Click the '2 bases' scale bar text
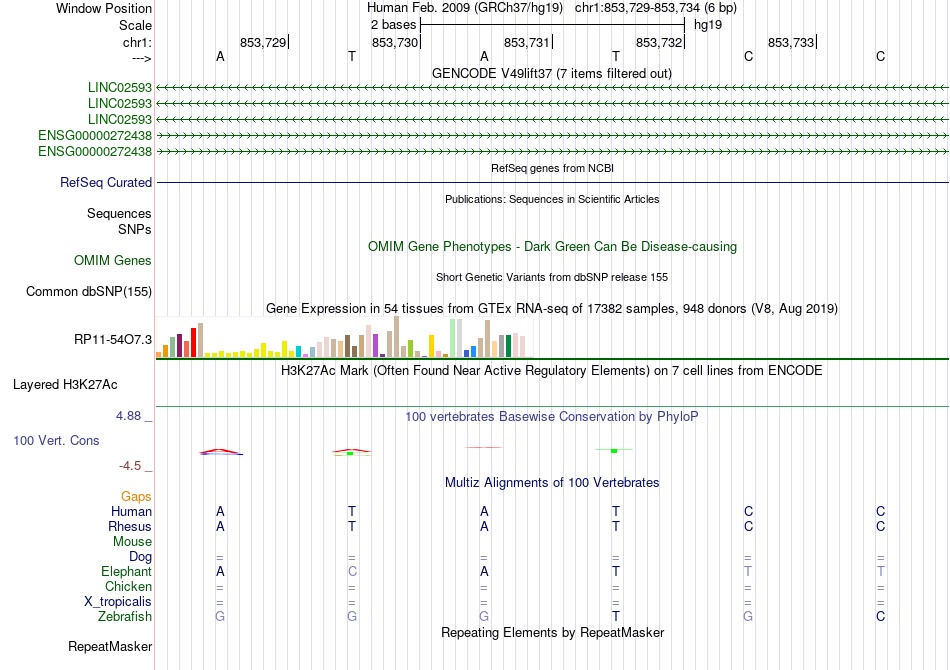950x670 pixels. pyautogui.click(x=393, y=25)
